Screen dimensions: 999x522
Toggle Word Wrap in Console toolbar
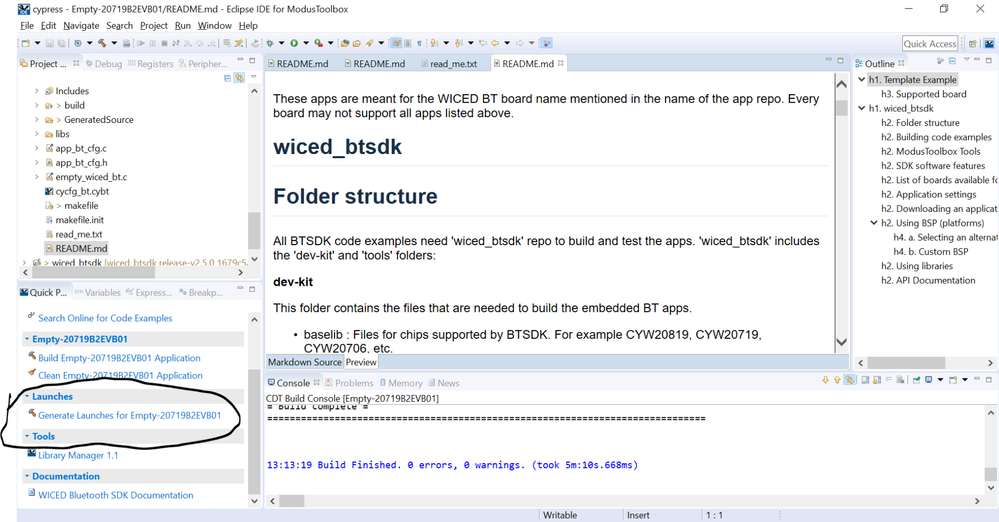pos(889,380)
